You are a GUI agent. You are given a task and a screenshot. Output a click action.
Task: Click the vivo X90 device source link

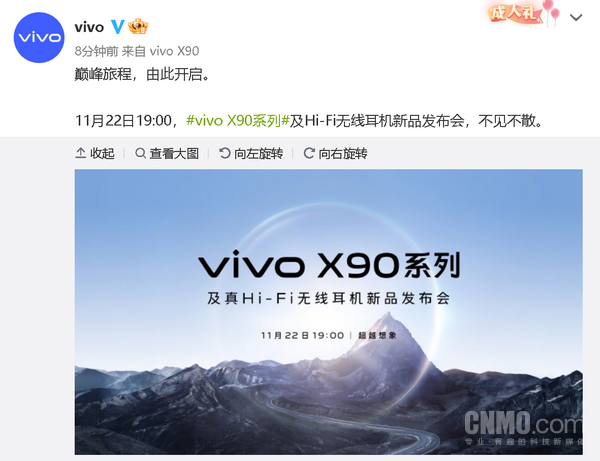[174, 51]
